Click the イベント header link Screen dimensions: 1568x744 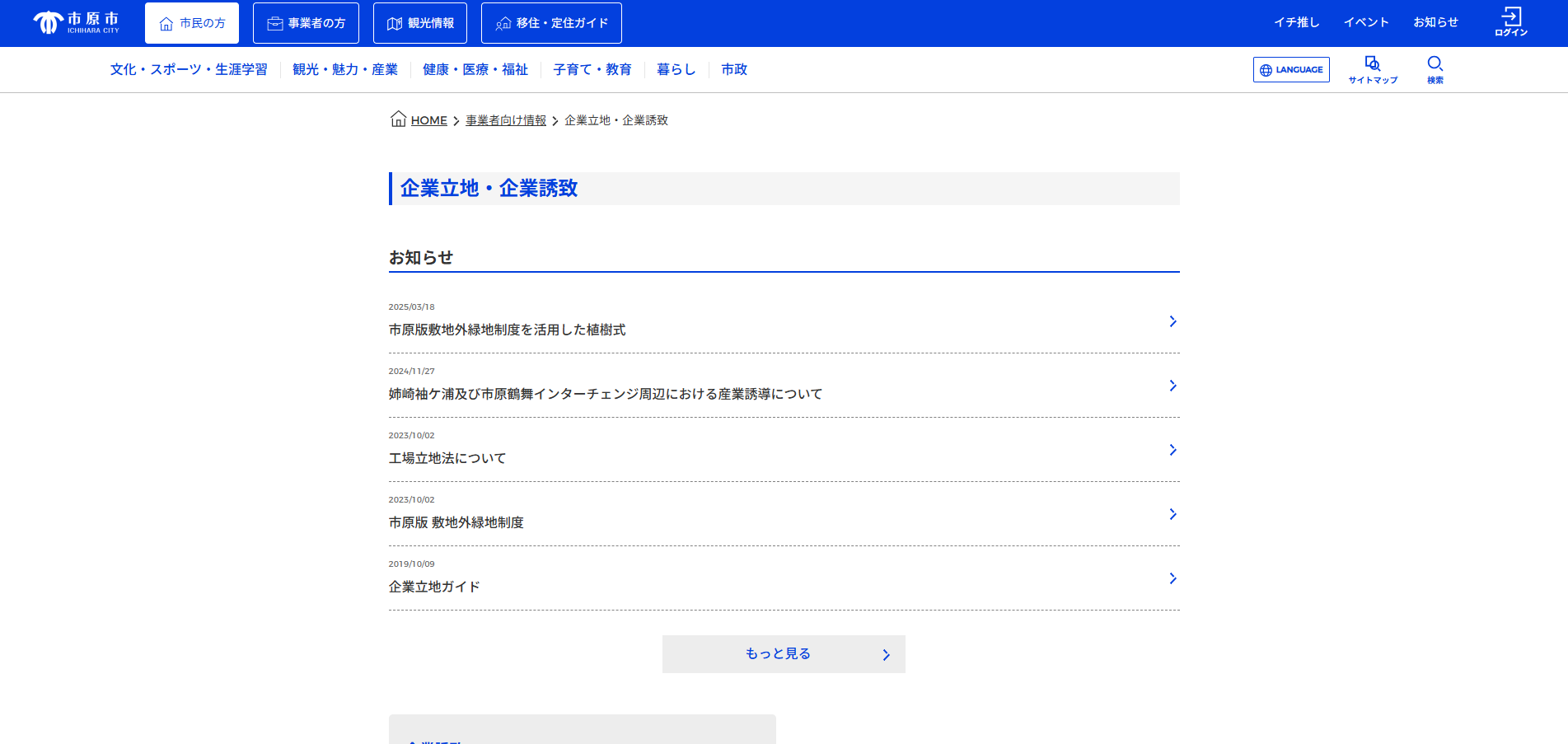click(x=1366, y=22)
